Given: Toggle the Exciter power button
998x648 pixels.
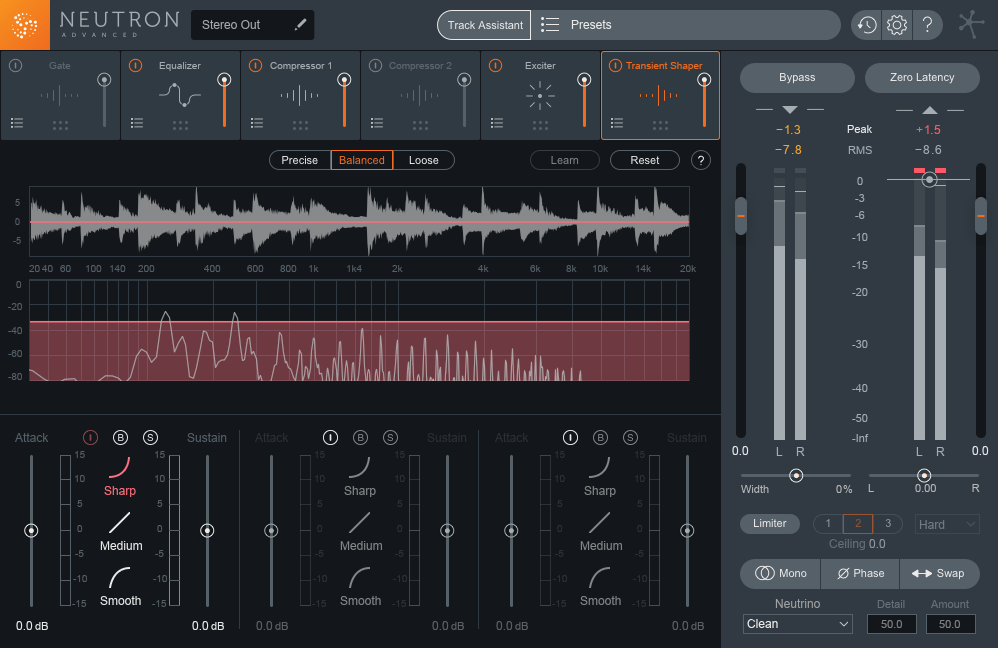Looking at the screenshot, I should (x=495, y=66).
